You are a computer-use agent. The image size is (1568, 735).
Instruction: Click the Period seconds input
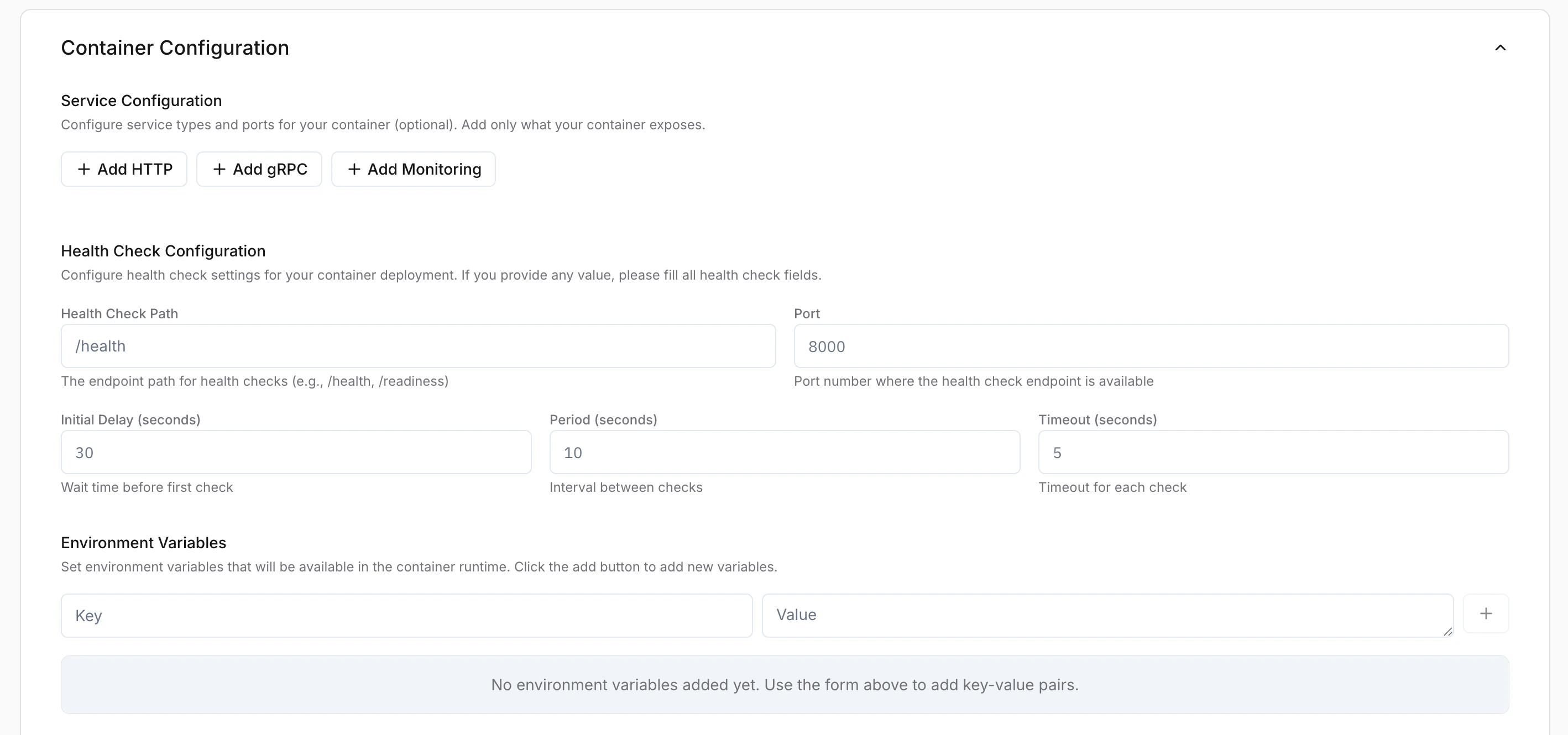[x=784, y=452]
